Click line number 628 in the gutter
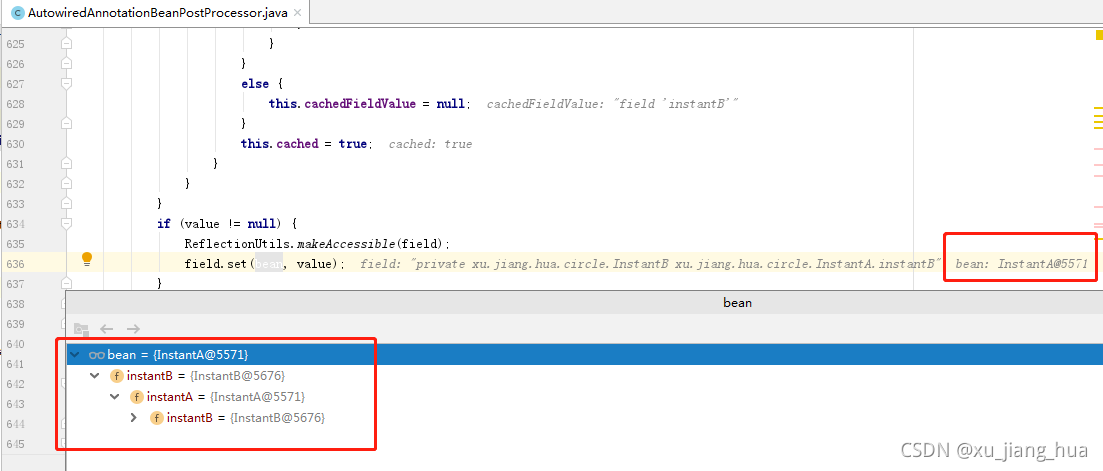 (15, 103)
